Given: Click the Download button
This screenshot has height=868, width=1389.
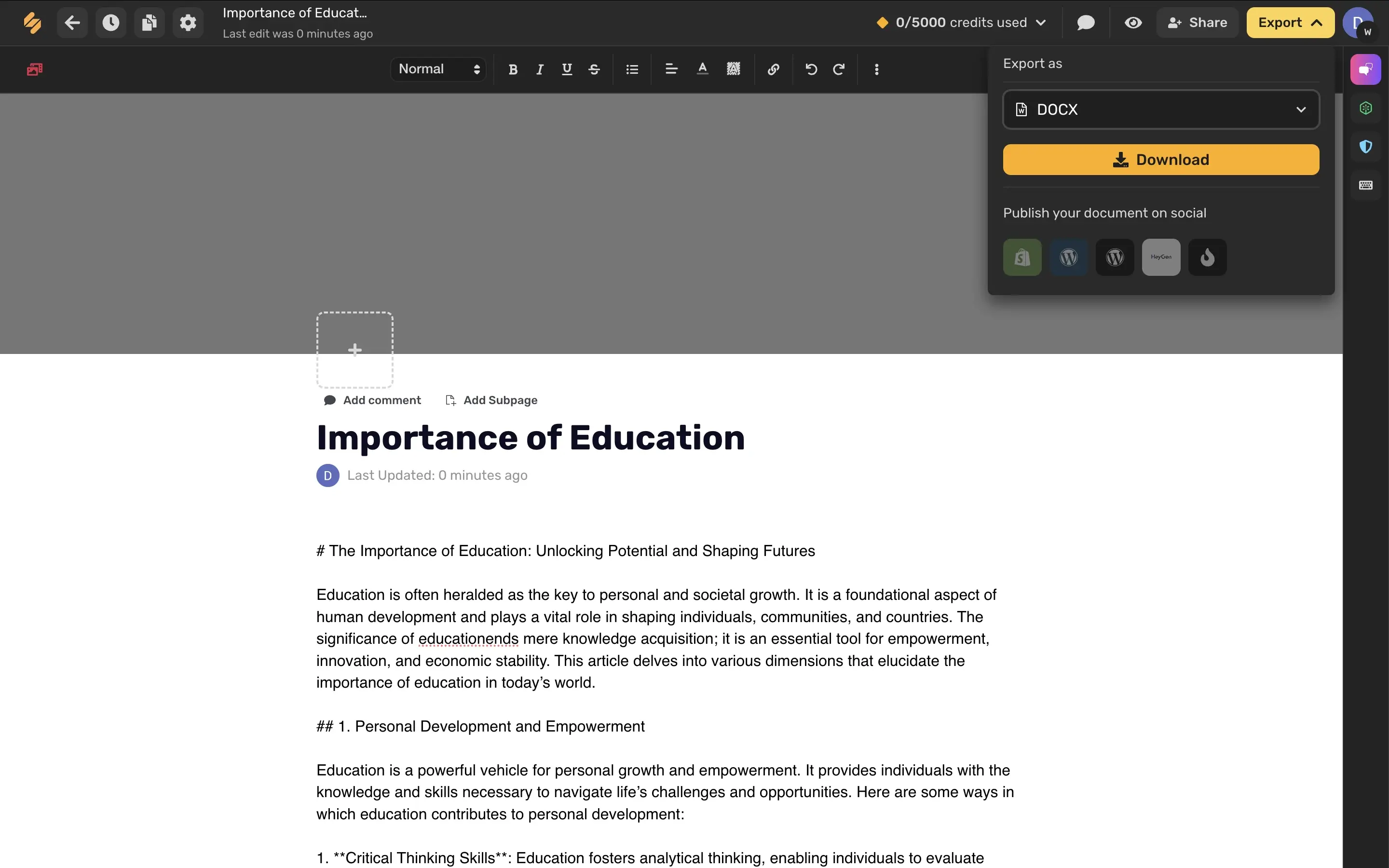Looking at the screenshot, I should pos(1160,160).
